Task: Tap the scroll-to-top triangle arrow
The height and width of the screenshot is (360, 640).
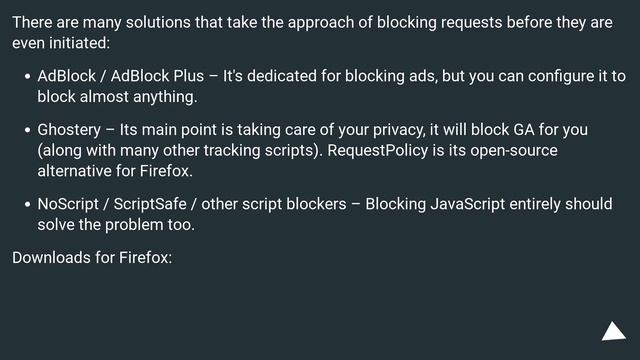Action: point(613,331)
